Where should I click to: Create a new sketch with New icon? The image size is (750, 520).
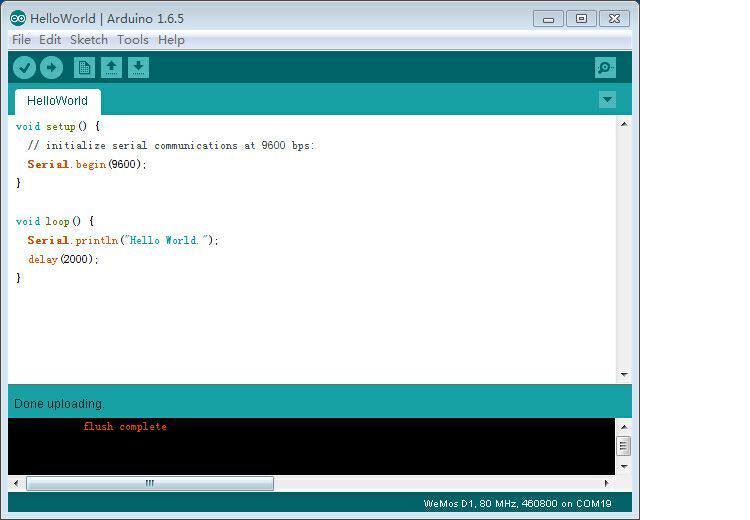click(x=84, y=67)
